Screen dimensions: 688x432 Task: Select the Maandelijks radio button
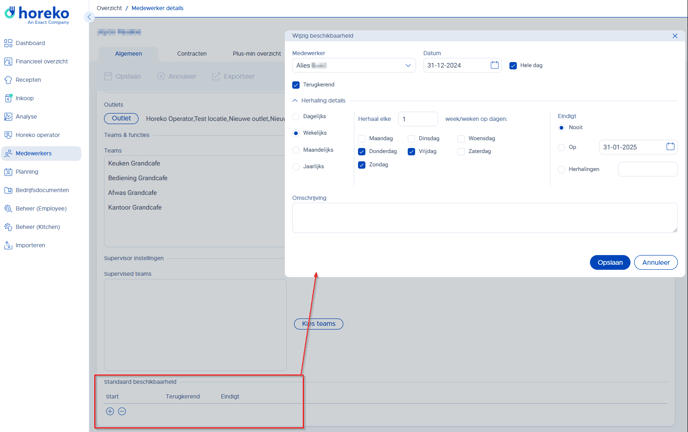[296, 150]
